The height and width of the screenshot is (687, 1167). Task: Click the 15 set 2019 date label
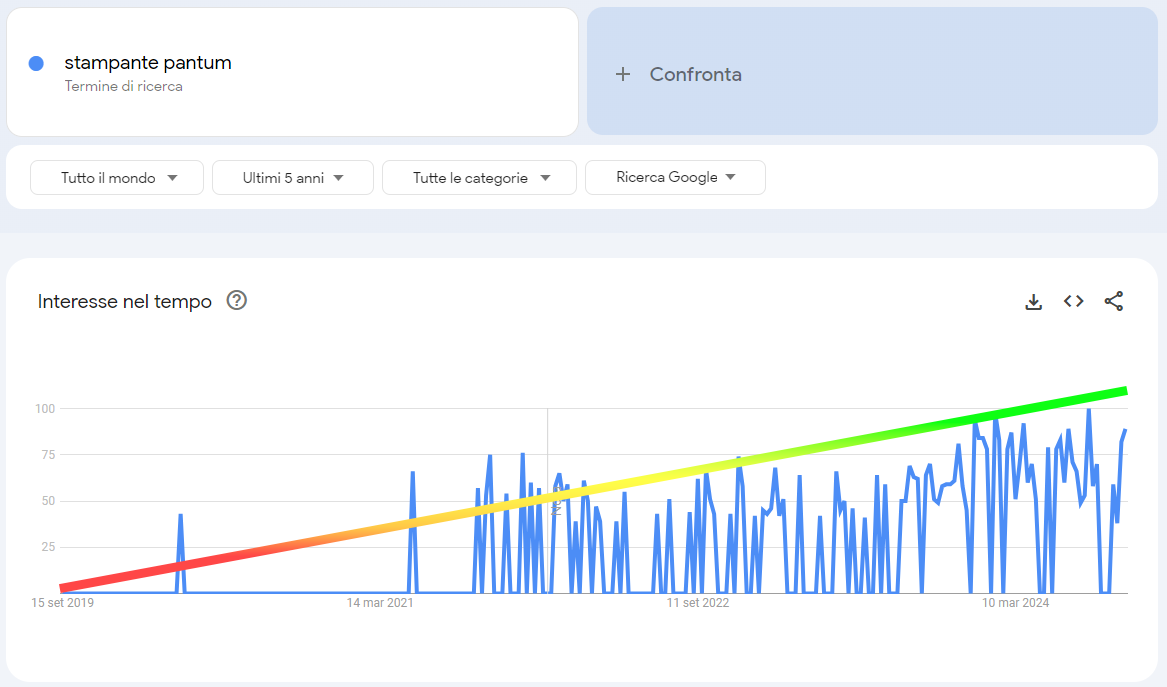tap(65, 603)
